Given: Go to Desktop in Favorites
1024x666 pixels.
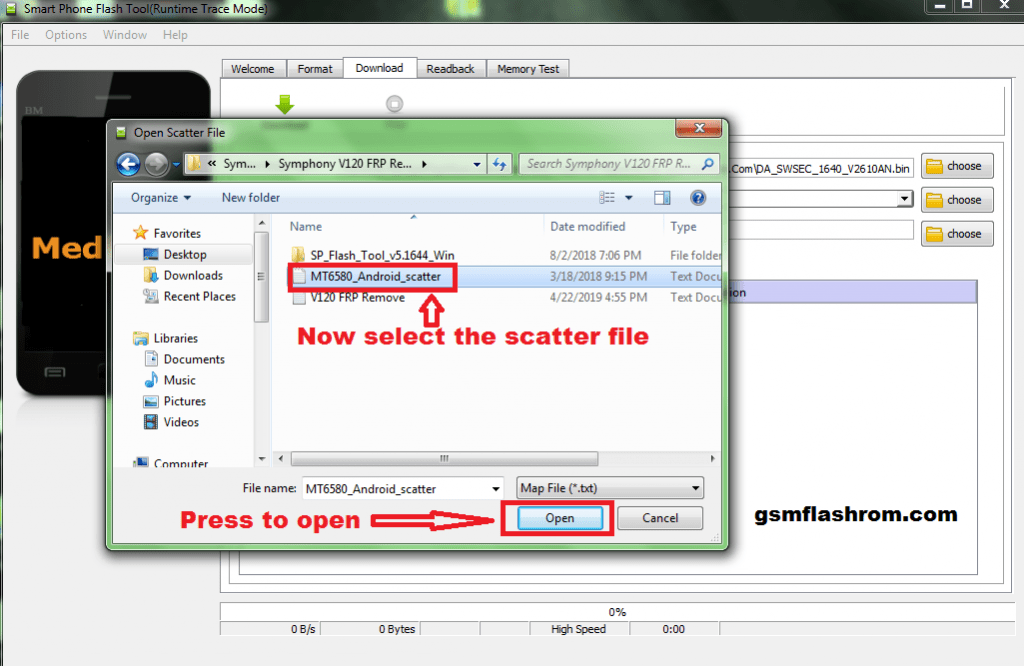Looking at the screenshot, I should coord(185,255).
